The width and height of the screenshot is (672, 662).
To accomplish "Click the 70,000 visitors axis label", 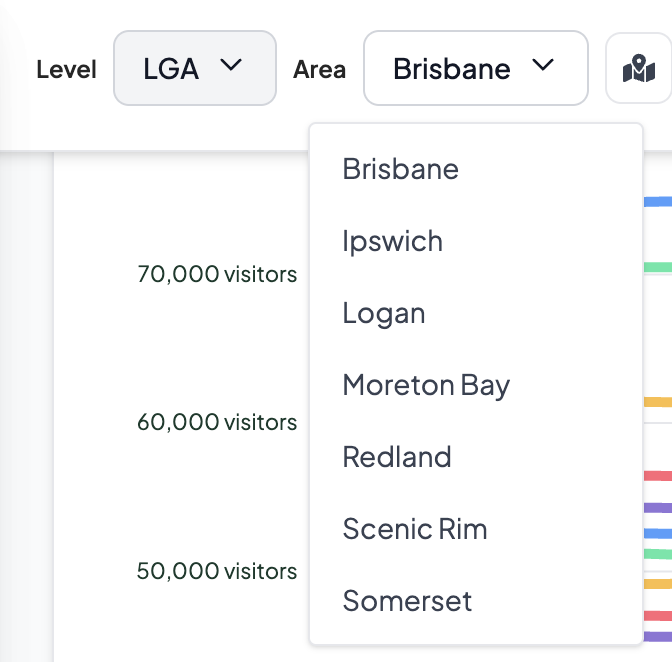I will pyautogui.click(x=217, y=274).
